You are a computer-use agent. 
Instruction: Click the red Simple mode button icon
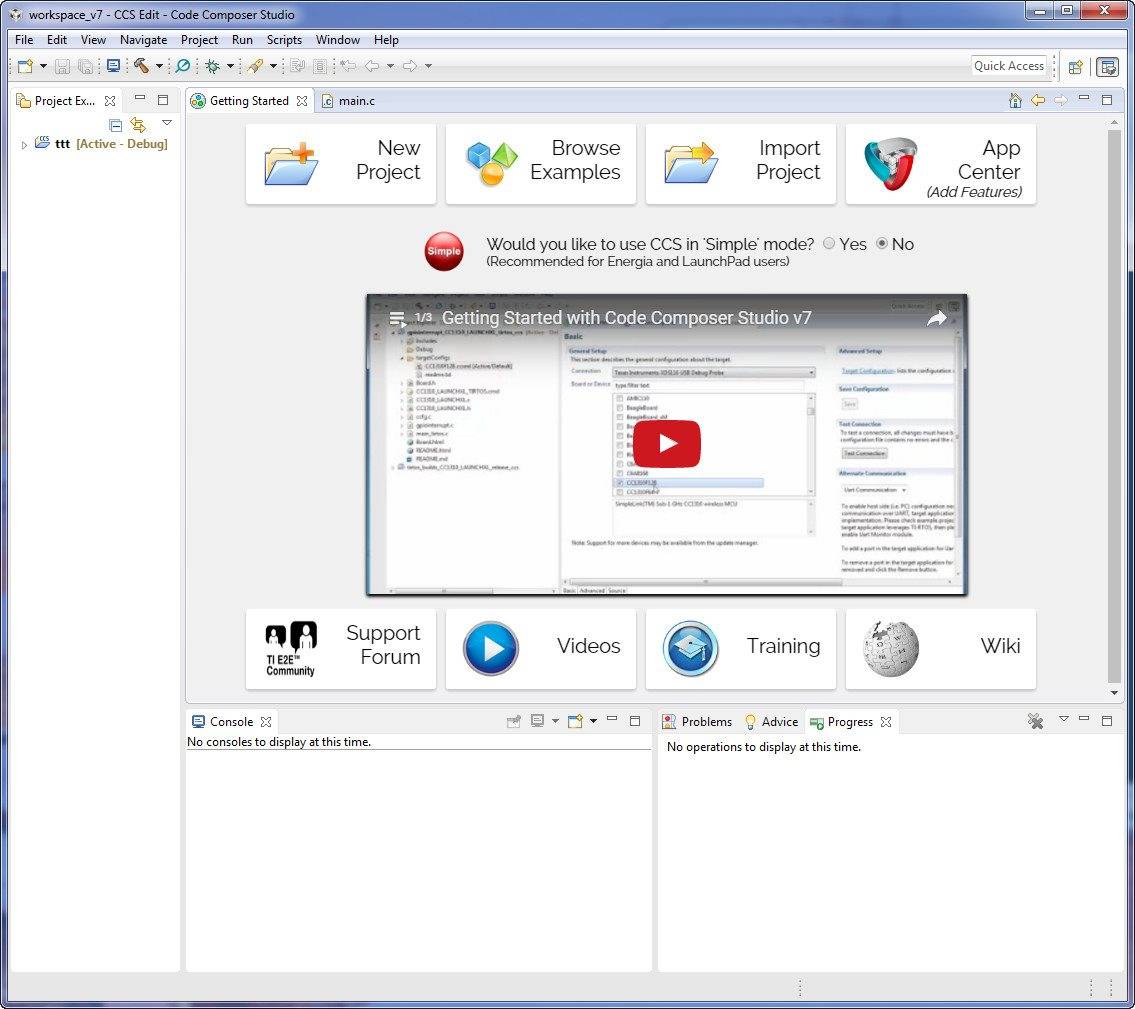tap(444, 251)
